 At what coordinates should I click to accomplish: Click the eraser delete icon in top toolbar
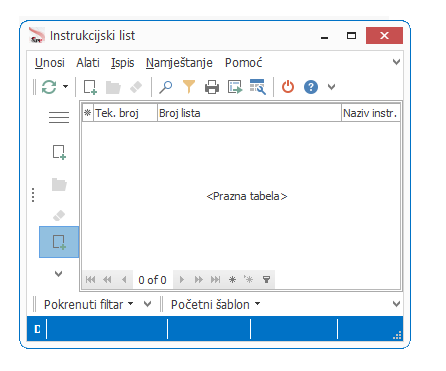pos(136,87)
